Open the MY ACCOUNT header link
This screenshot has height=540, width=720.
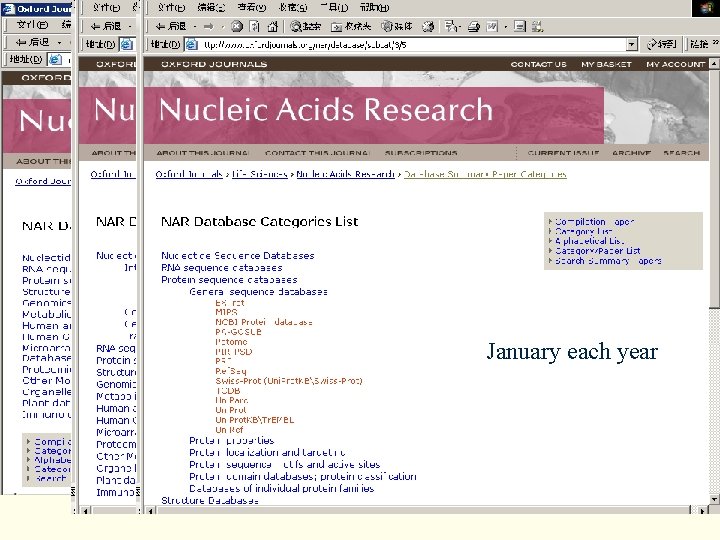click(x=675, y=64)
